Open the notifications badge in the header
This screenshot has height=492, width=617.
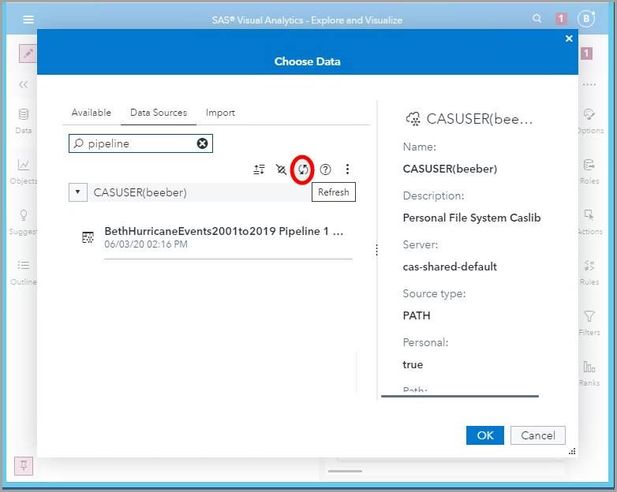561,18
